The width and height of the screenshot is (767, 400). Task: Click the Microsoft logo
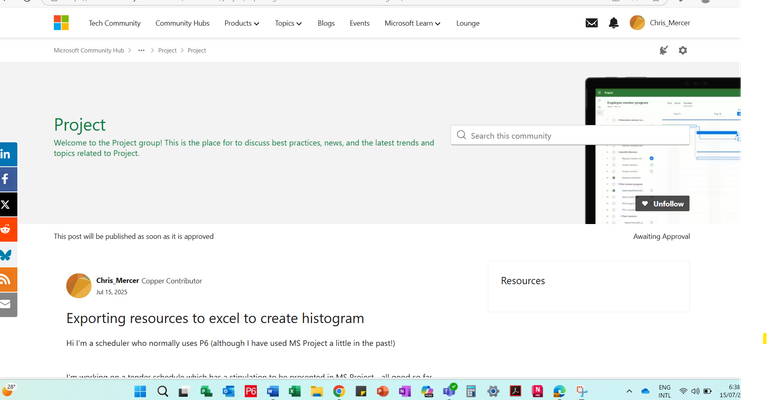point(61,22)
